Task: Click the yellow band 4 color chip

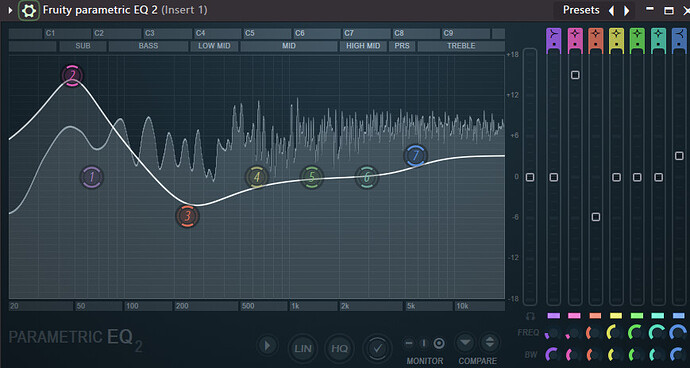Action: point(616,316)
